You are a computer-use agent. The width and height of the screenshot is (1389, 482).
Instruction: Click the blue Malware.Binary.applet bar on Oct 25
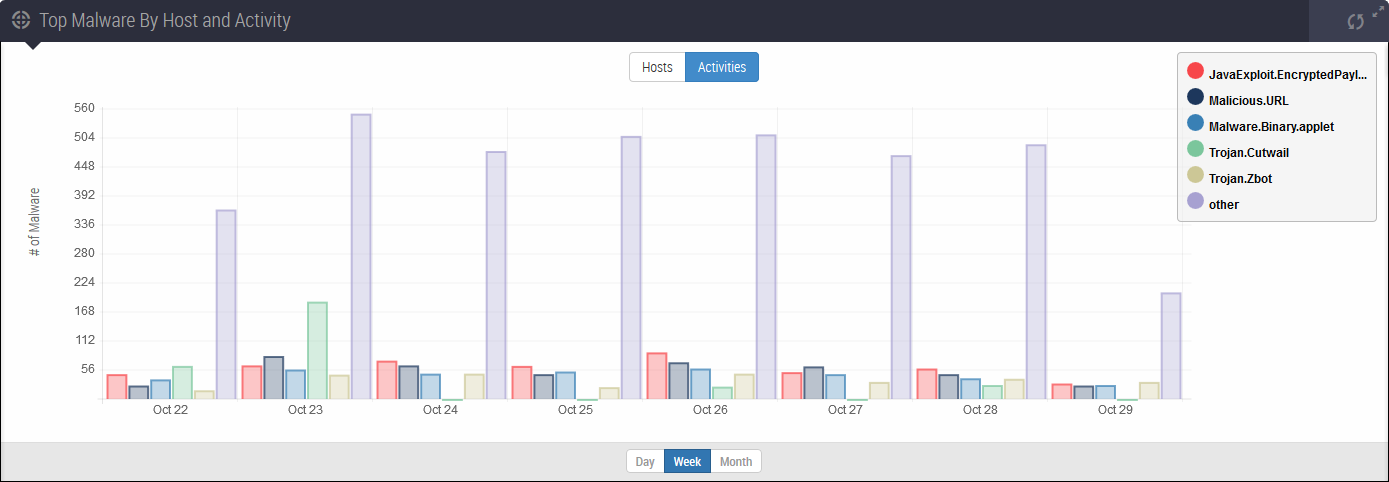coord(566,386)
